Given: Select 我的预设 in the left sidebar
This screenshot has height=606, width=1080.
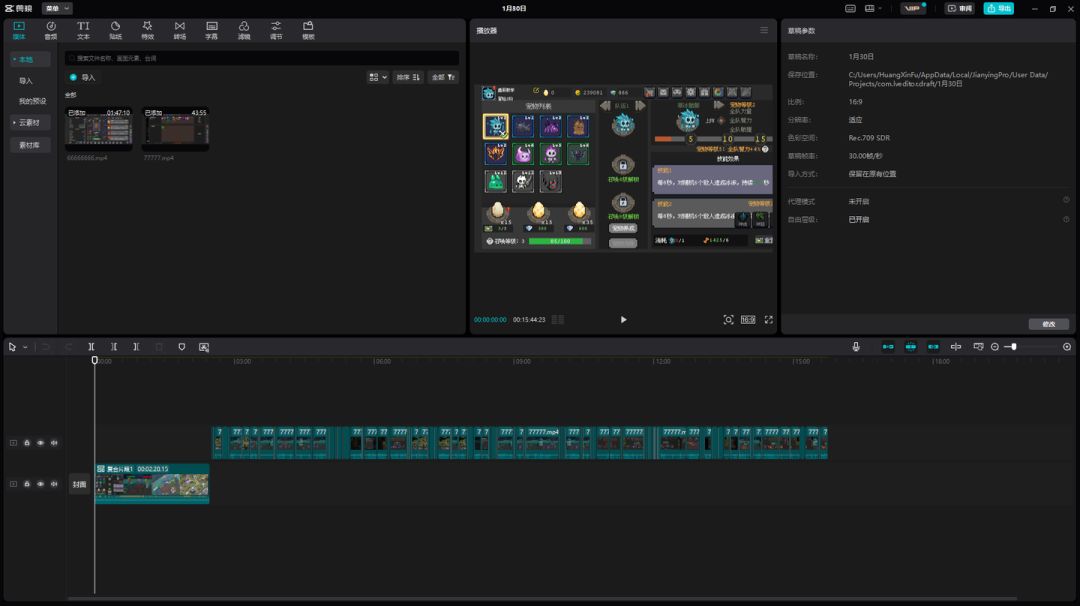Looking at the screenshot, I should tap(32, 101).
